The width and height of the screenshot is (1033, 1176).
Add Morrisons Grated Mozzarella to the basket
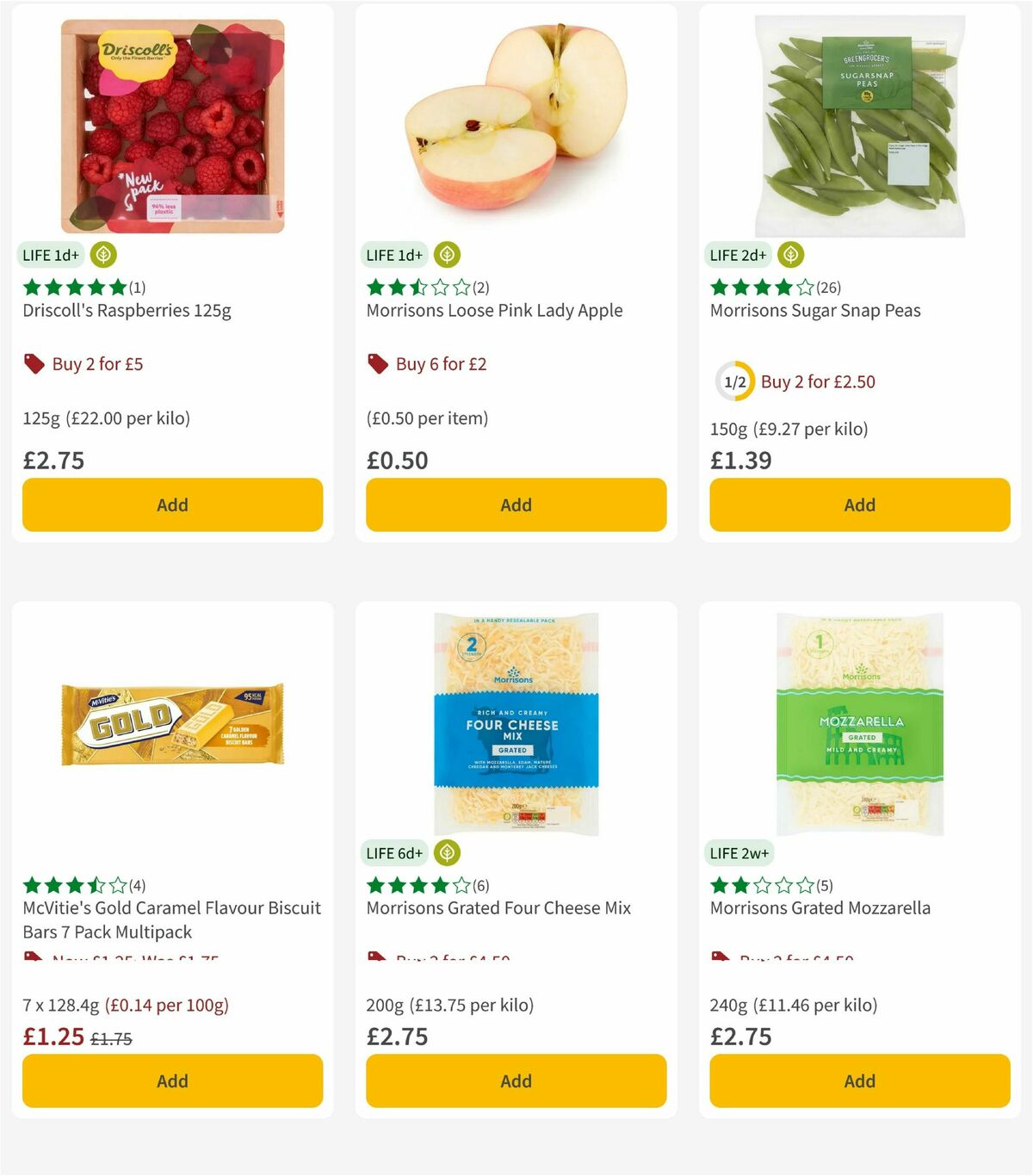point(858,1080)
